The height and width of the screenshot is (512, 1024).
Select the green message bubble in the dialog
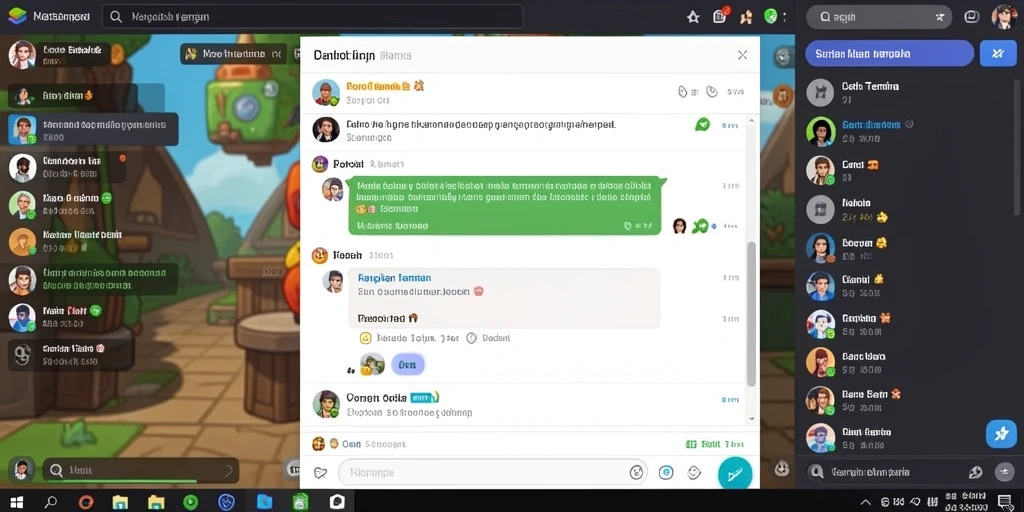click(504, 205)
